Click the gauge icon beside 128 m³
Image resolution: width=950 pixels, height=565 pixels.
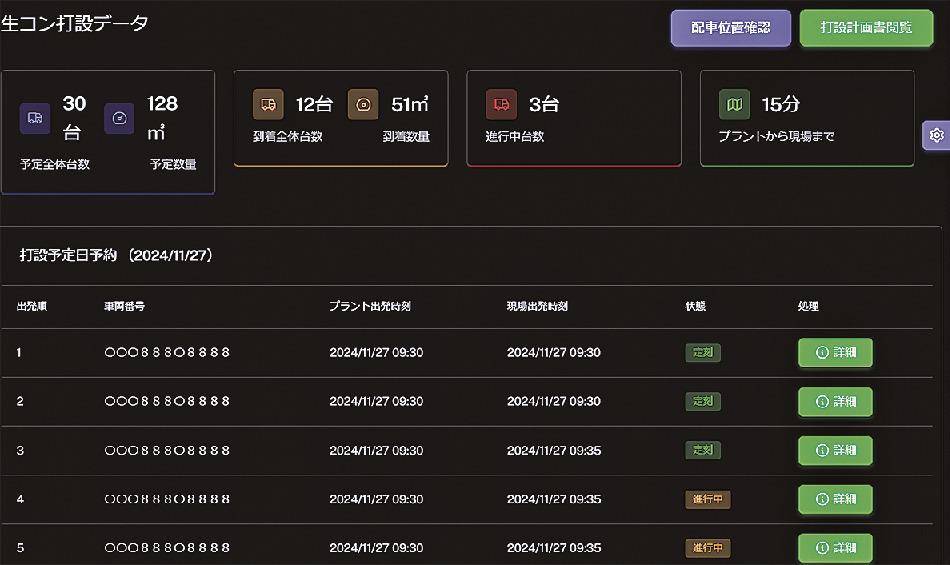[119, 118]
